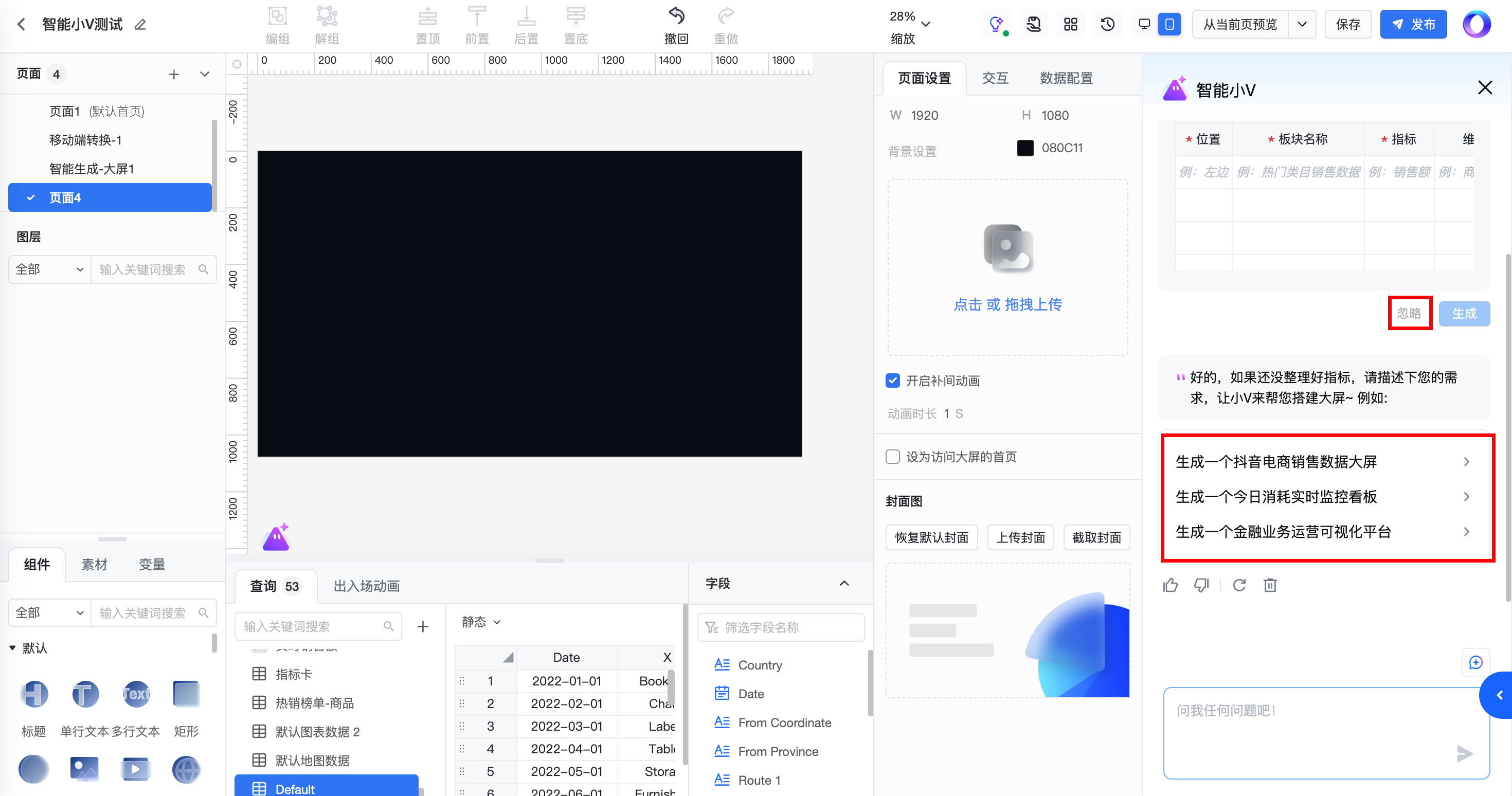The image size is (1512, 796).
Task: Click the regenerate refresh icon in chat
Action: pyautogui.click(x=1239, y=585)
